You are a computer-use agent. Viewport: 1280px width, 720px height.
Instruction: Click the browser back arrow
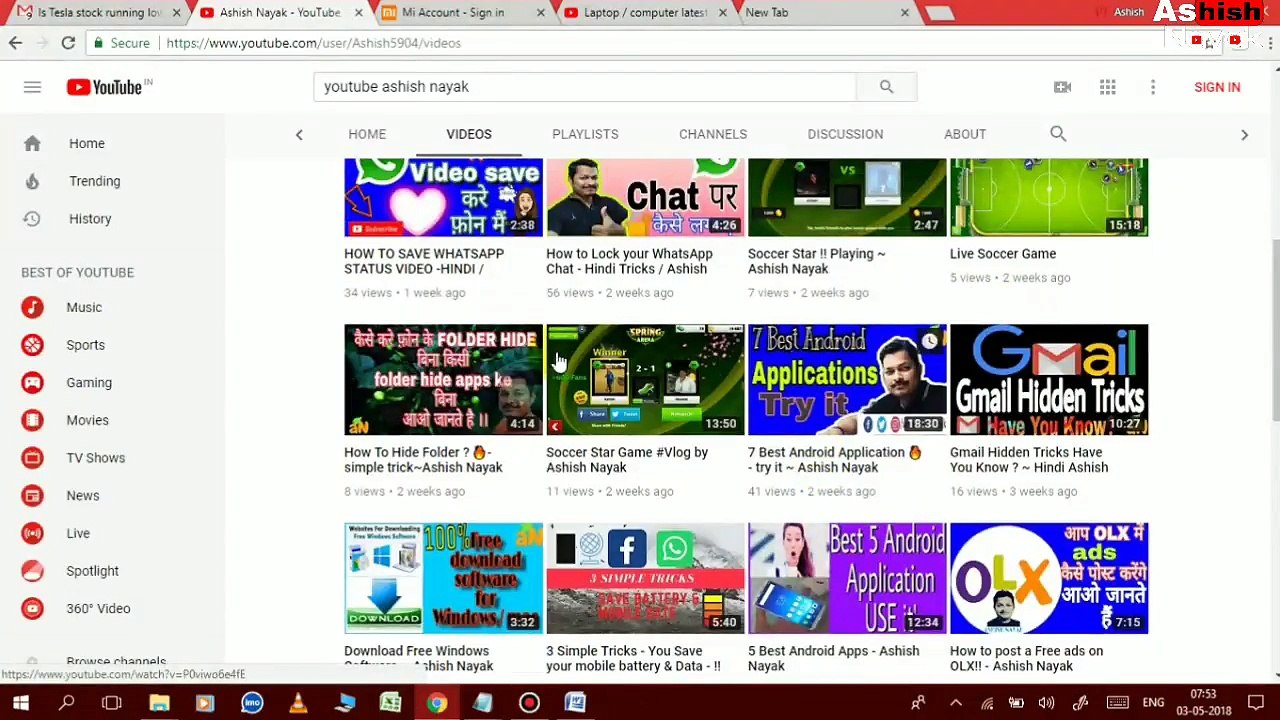coord(15,43)
